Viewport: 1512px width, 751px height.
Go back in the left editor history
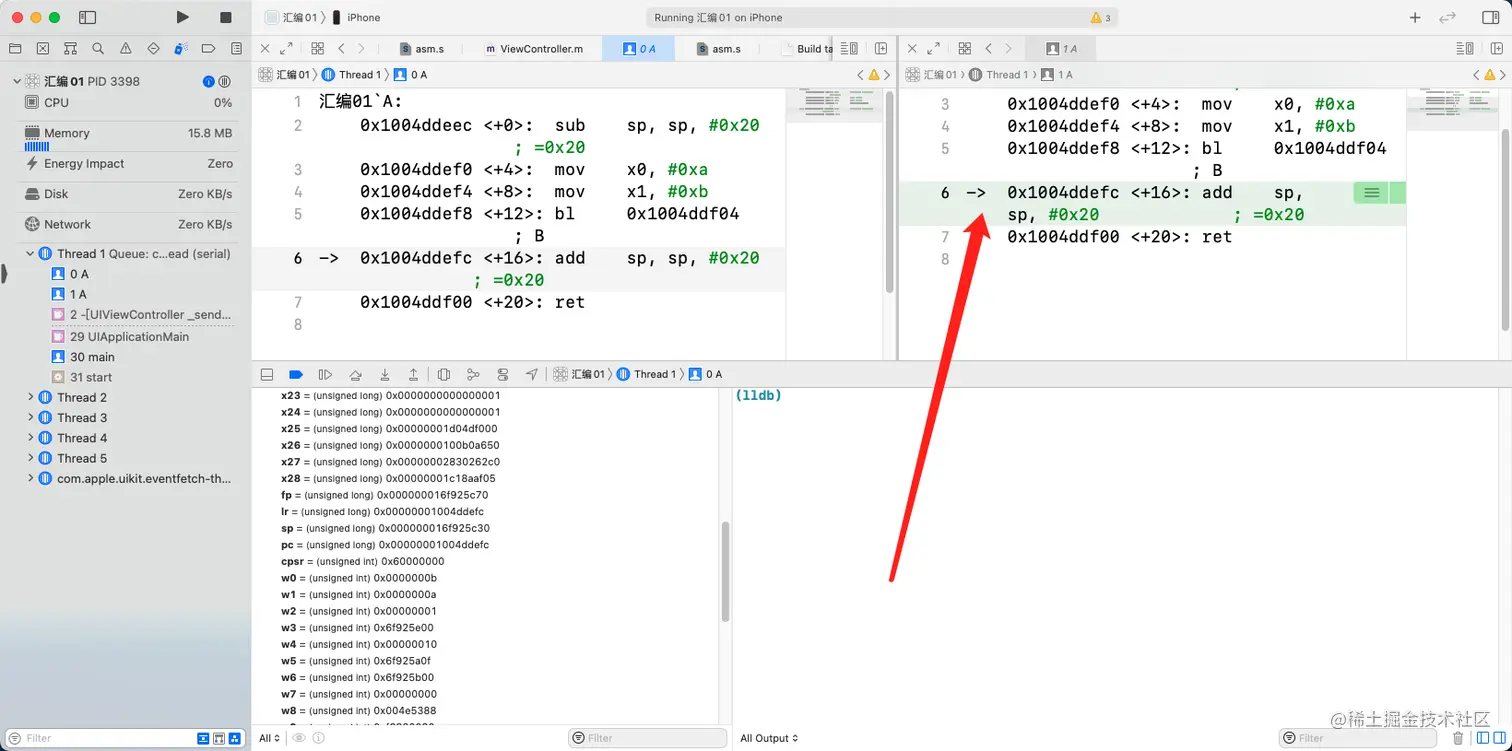pos(341,48)
